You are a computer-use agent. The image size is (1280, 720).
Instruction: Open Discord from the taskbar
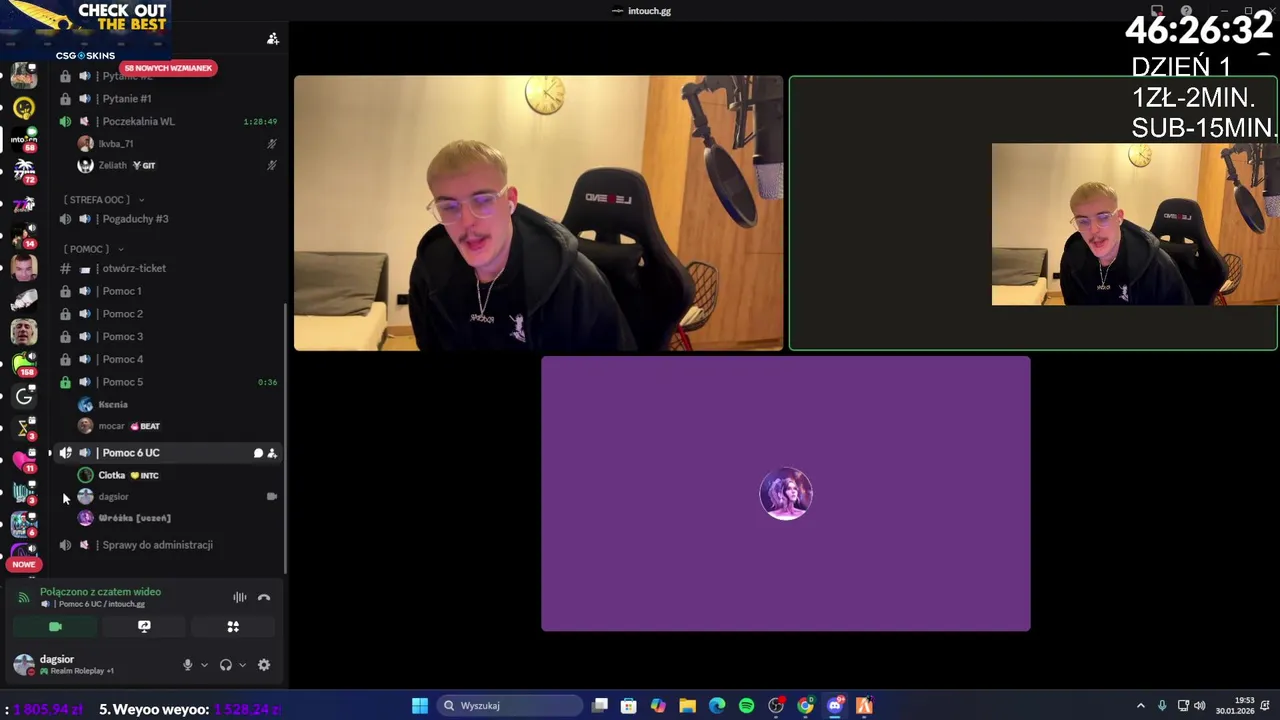(x=835, y=706)
